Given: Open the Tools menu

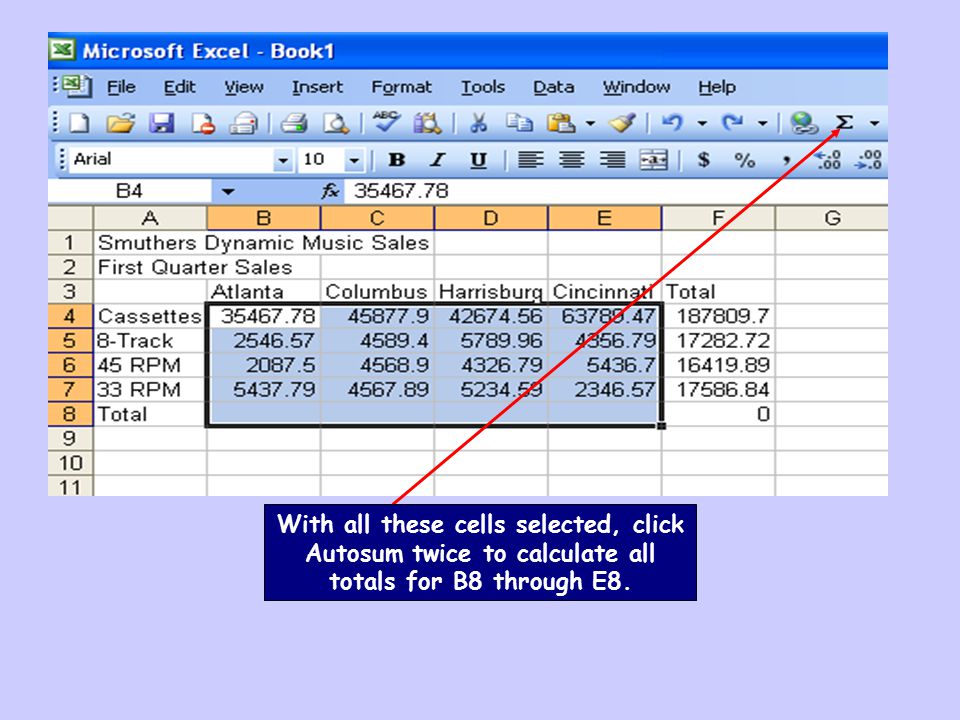Looking at the screenshot, I should click(x=483, y=87).
